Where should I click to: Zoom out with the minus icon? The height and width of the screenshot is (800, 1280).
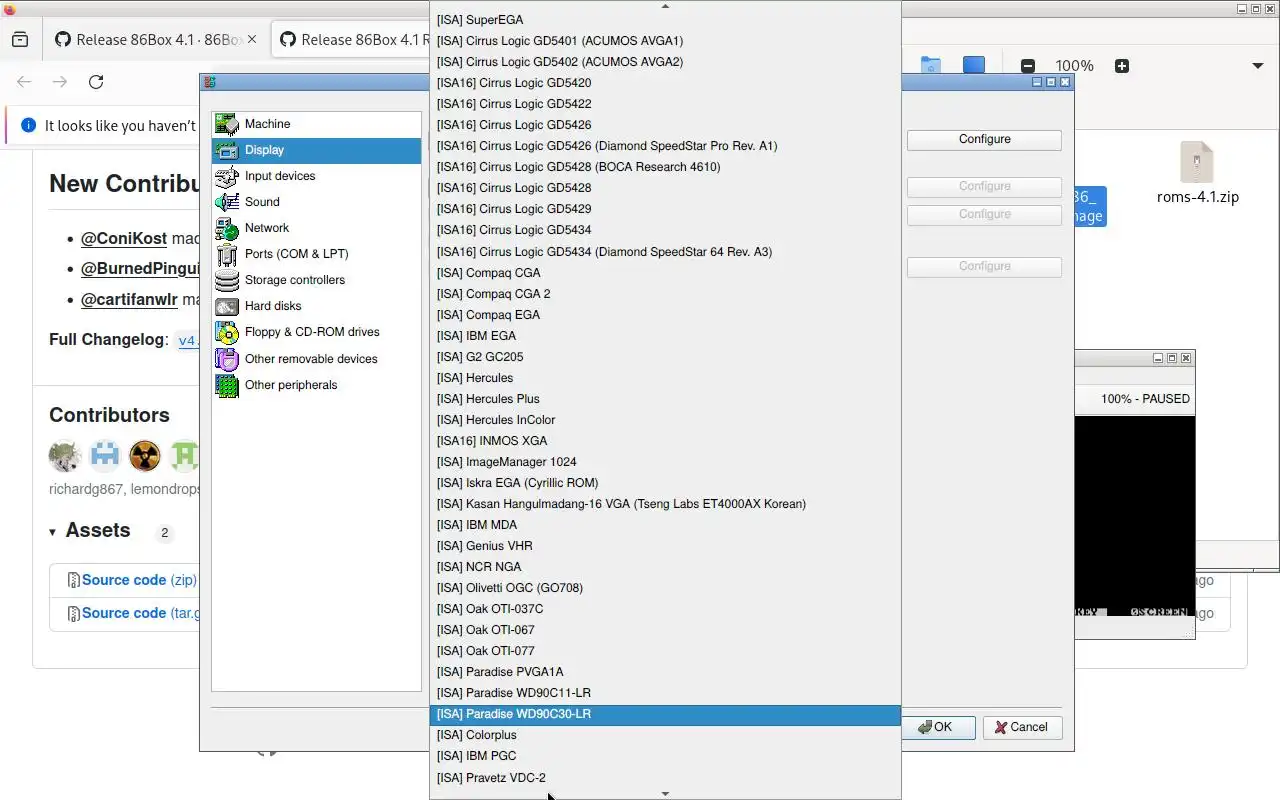[1028, 66]
